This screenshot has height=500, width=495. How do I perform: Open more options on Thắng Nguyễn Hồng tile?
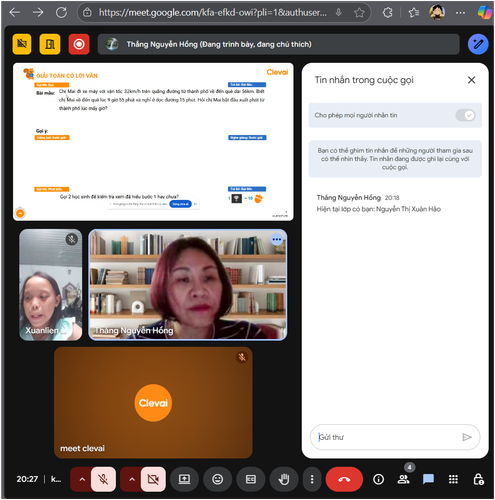tap(277, 239)
